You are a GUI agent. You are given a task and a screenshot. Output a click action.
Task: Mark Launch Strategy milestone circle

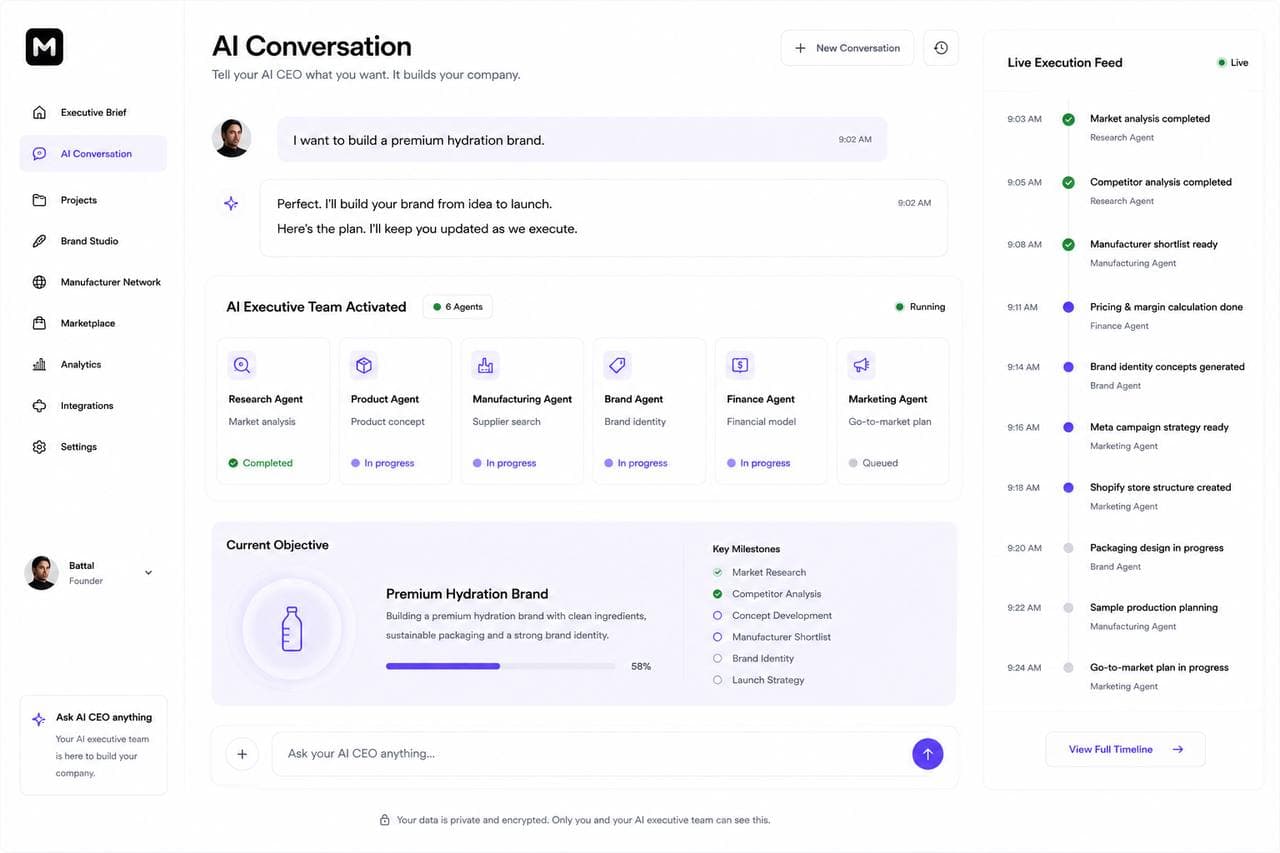pyautogui.click(x=717, y=680)
